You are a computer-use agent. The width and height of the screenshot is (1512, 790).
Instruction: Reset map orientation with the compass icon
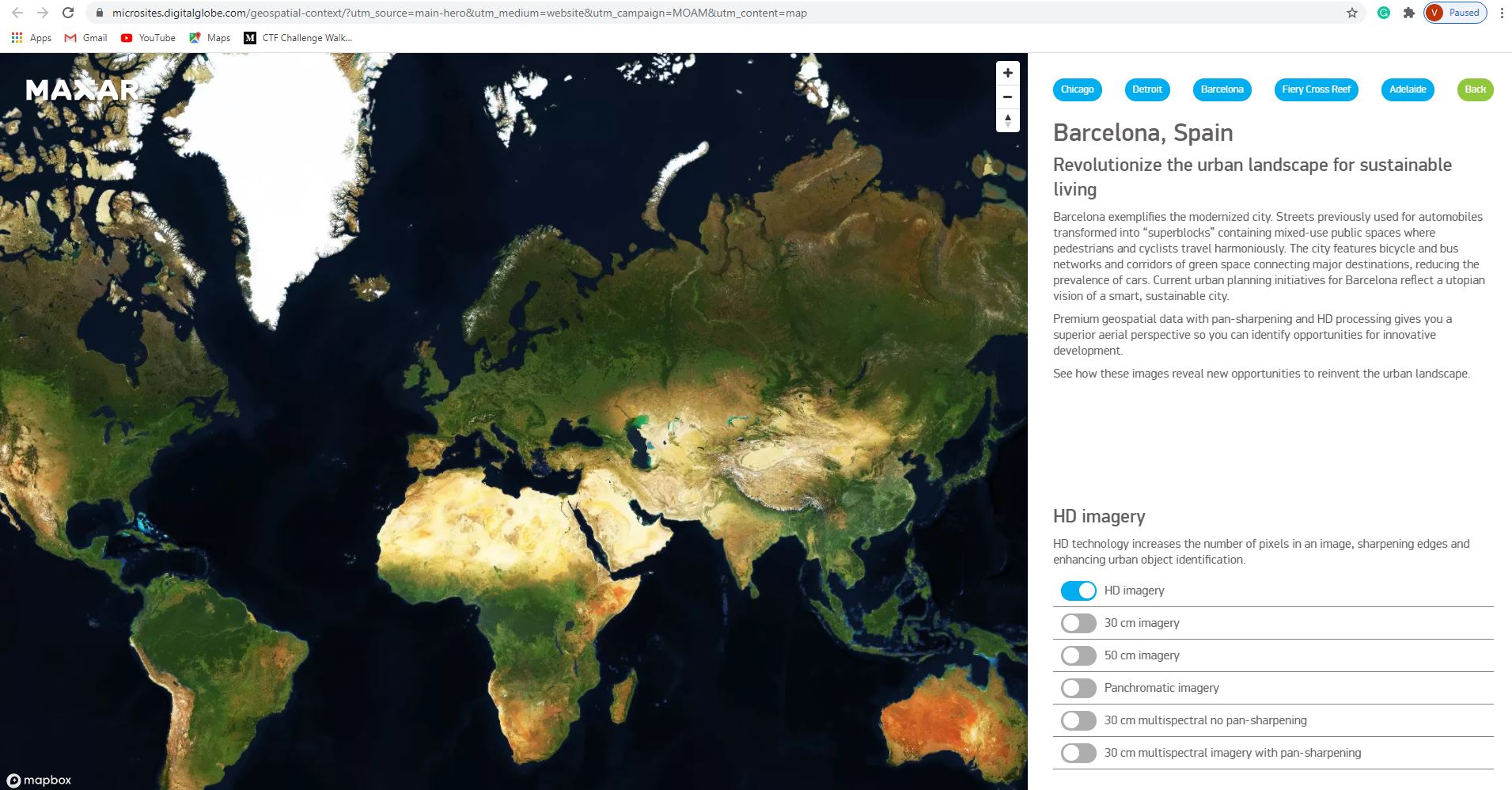tap(1007, 120)
